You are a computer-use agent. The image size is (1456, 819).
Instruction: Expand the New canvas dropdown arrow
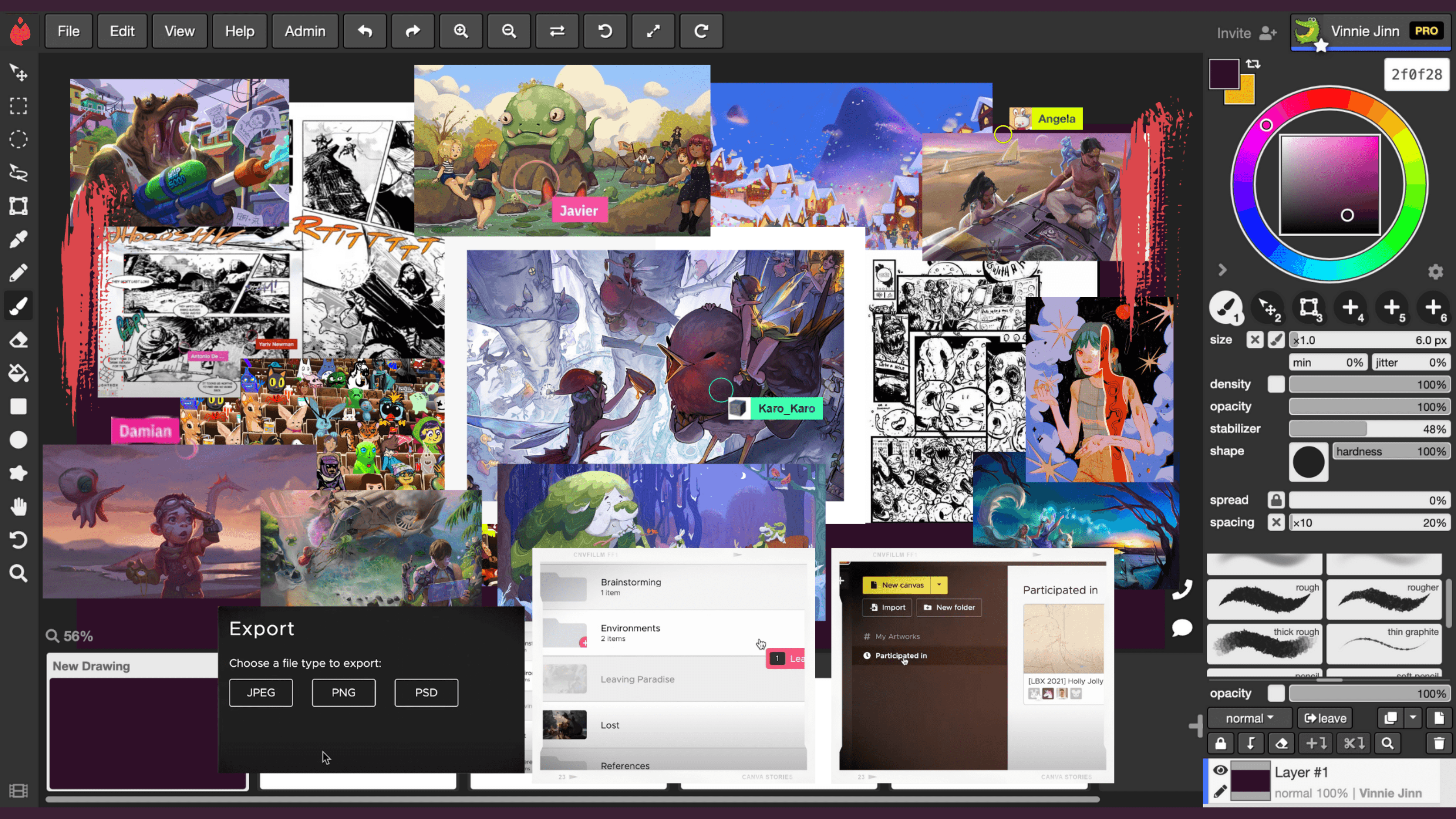(939, 585)
